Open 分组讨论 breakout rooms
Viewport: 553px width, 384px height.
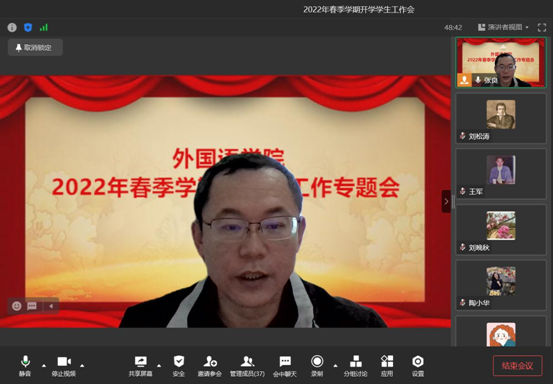click(356, 366)
